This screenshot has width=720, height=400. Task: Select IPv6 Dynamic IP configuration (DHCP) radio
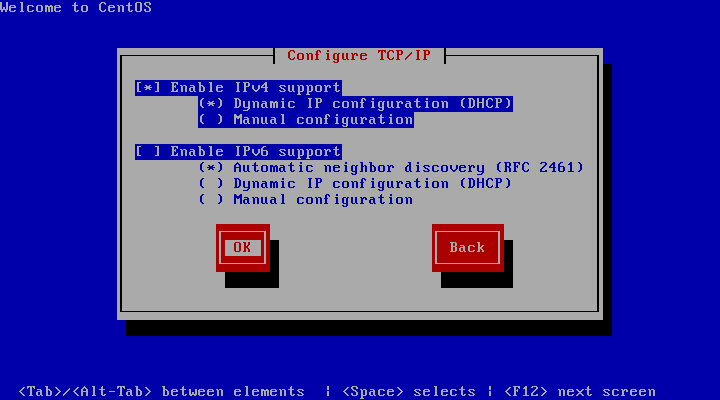pyautogui.click(x=355, y=184)
